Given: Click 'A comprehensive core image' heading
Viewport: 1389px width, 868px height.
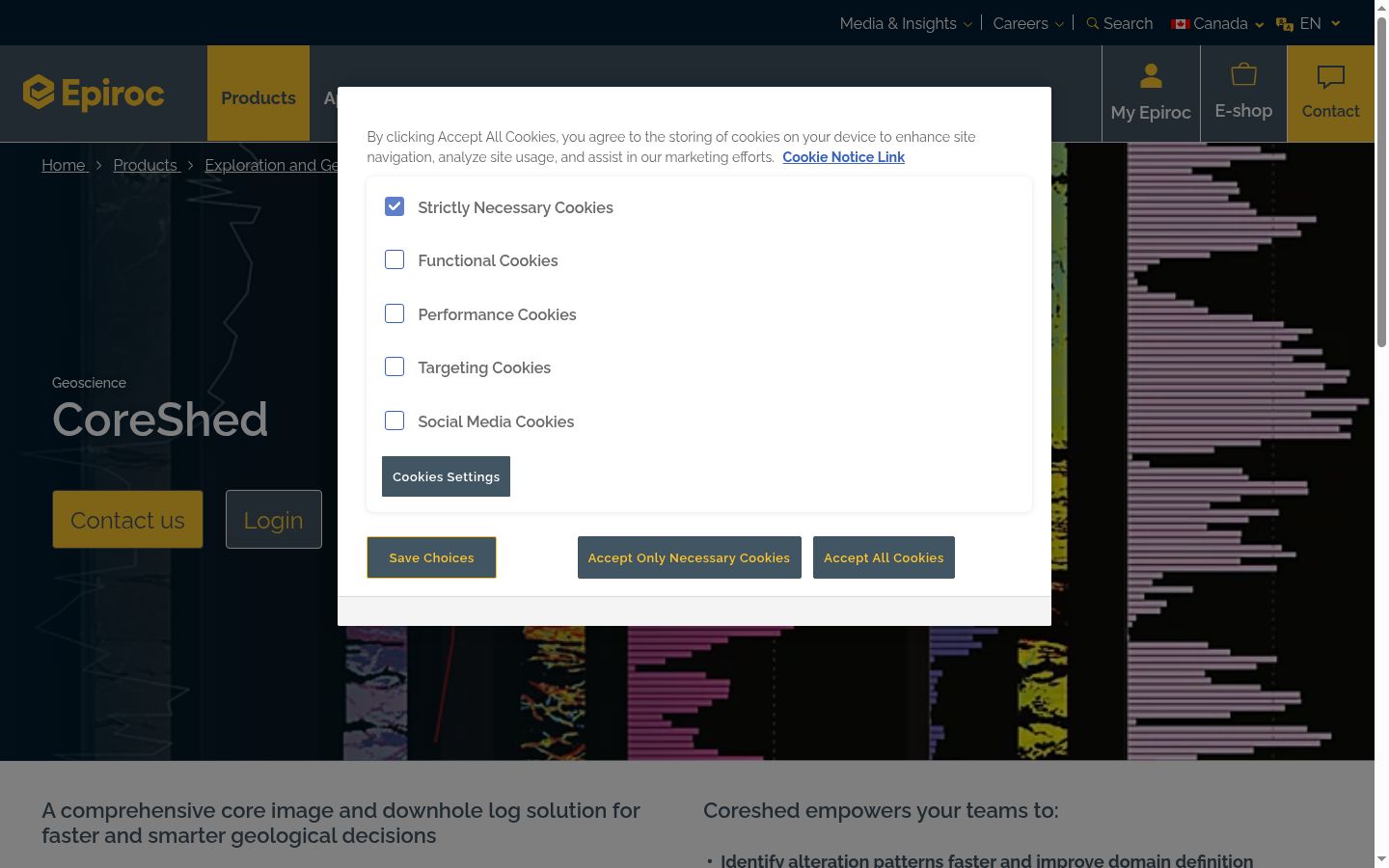Looking at the screenshot, I should (x=340, y=824).
